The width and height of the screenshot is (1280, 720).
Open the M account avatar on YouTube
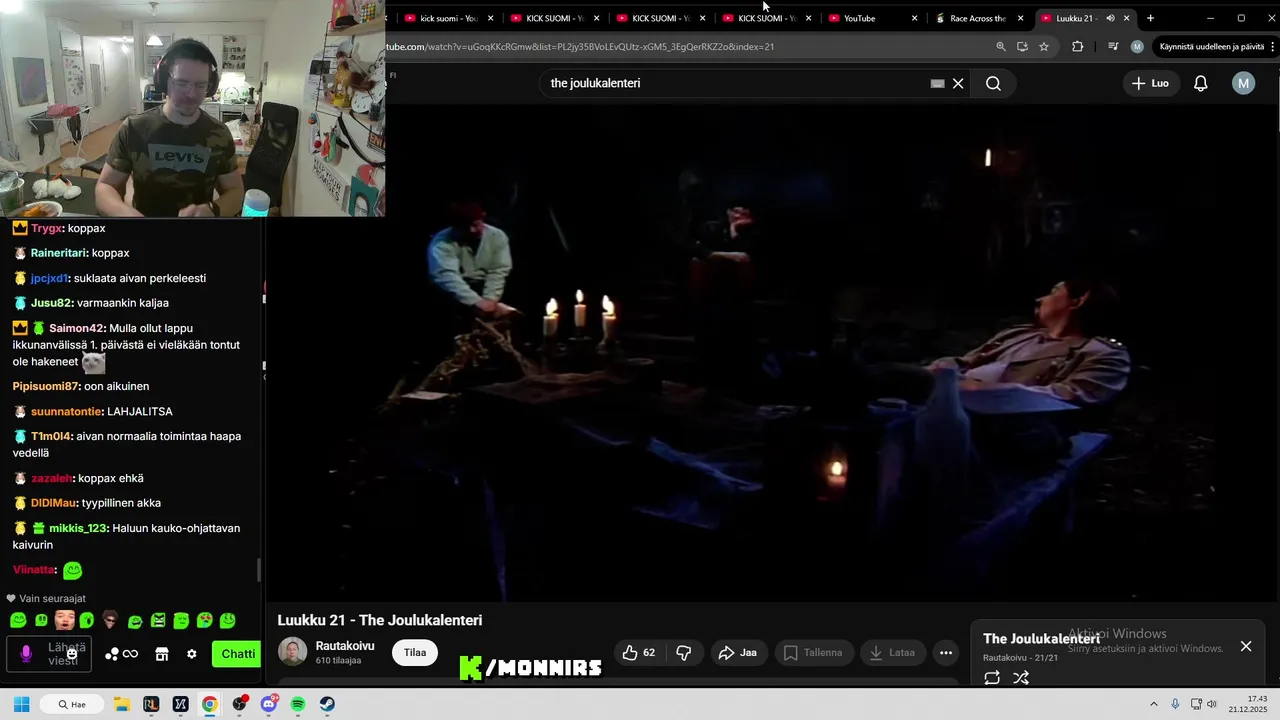point(1243,83)
